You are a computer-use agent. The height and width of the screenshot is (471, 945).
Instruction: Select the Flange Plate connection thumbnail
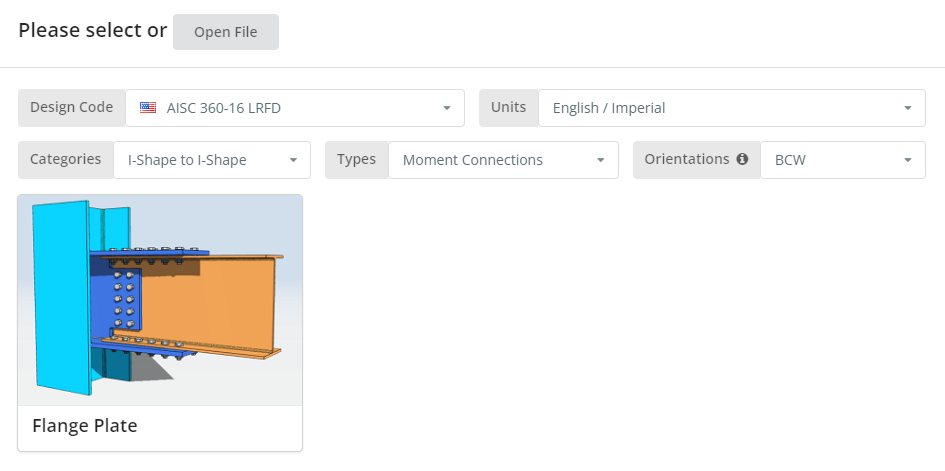160,300
